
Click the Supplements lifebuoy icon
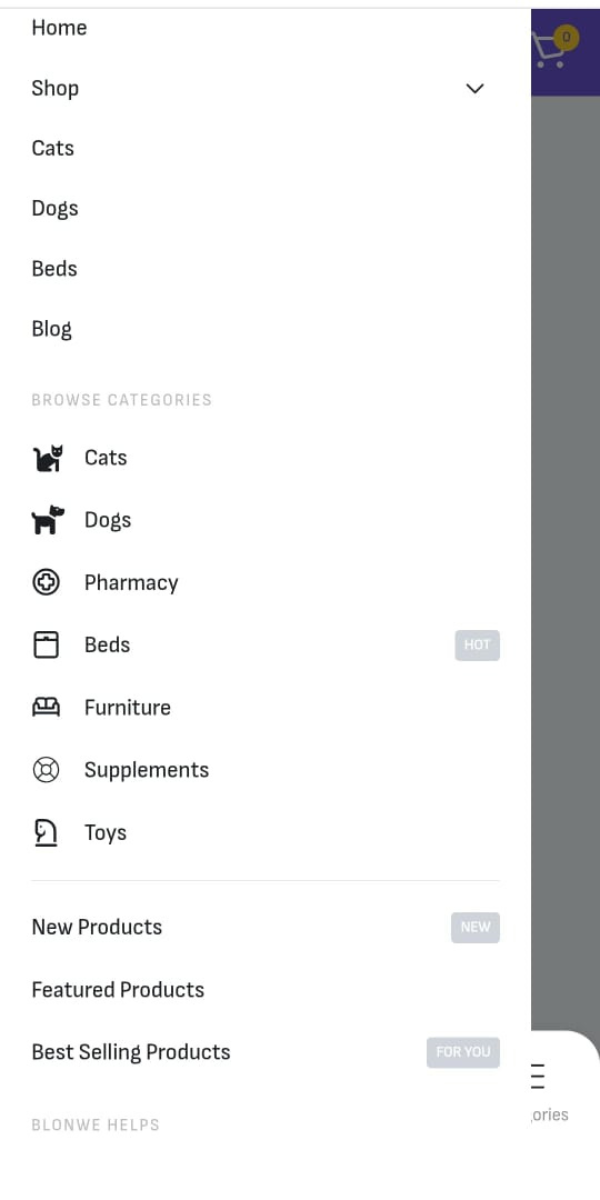46,770
